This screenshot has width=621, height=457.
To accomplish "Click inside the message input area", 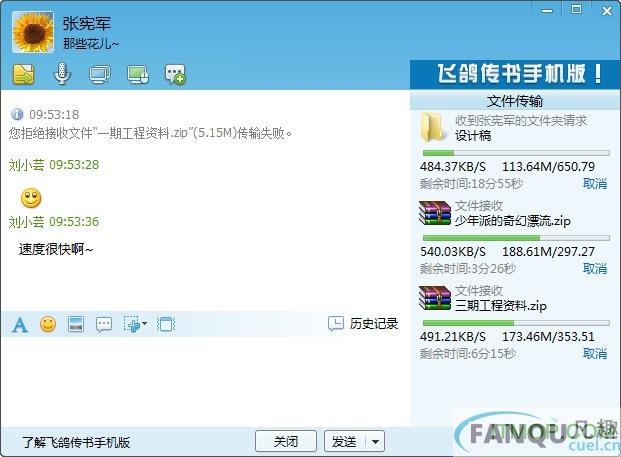I will point(205,380).
